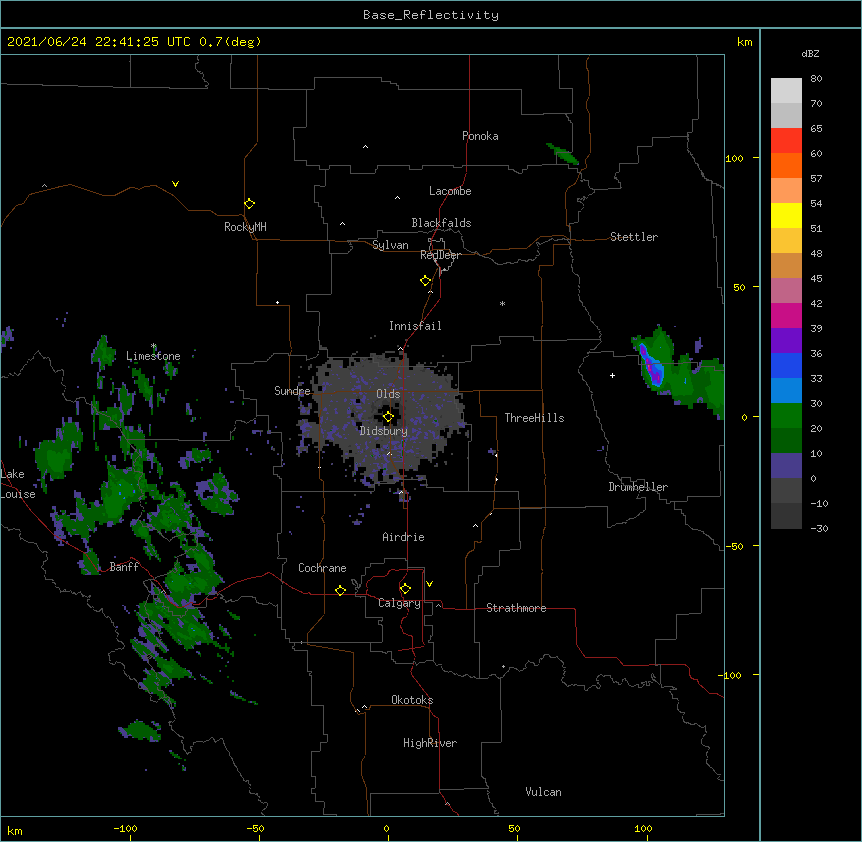Click the ThreeHills label

click(x=534, y=418)
